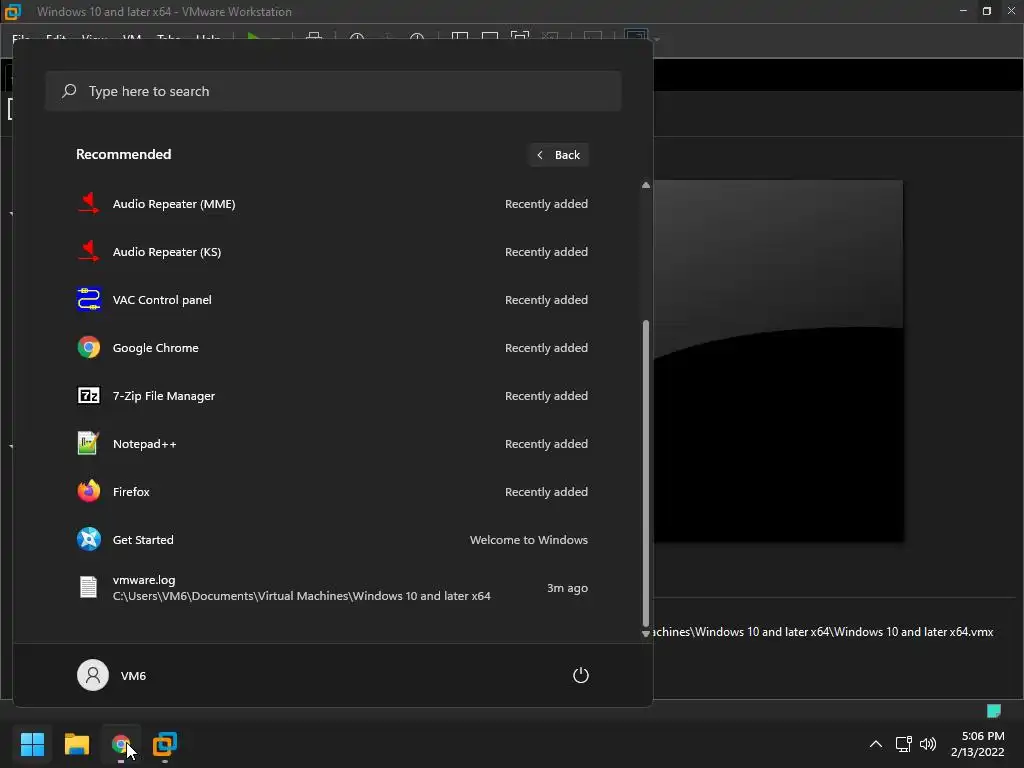The height and width of the screenshot is (768, 1024).
Task: Show hidden system tray icons
Action: [876, 744]
